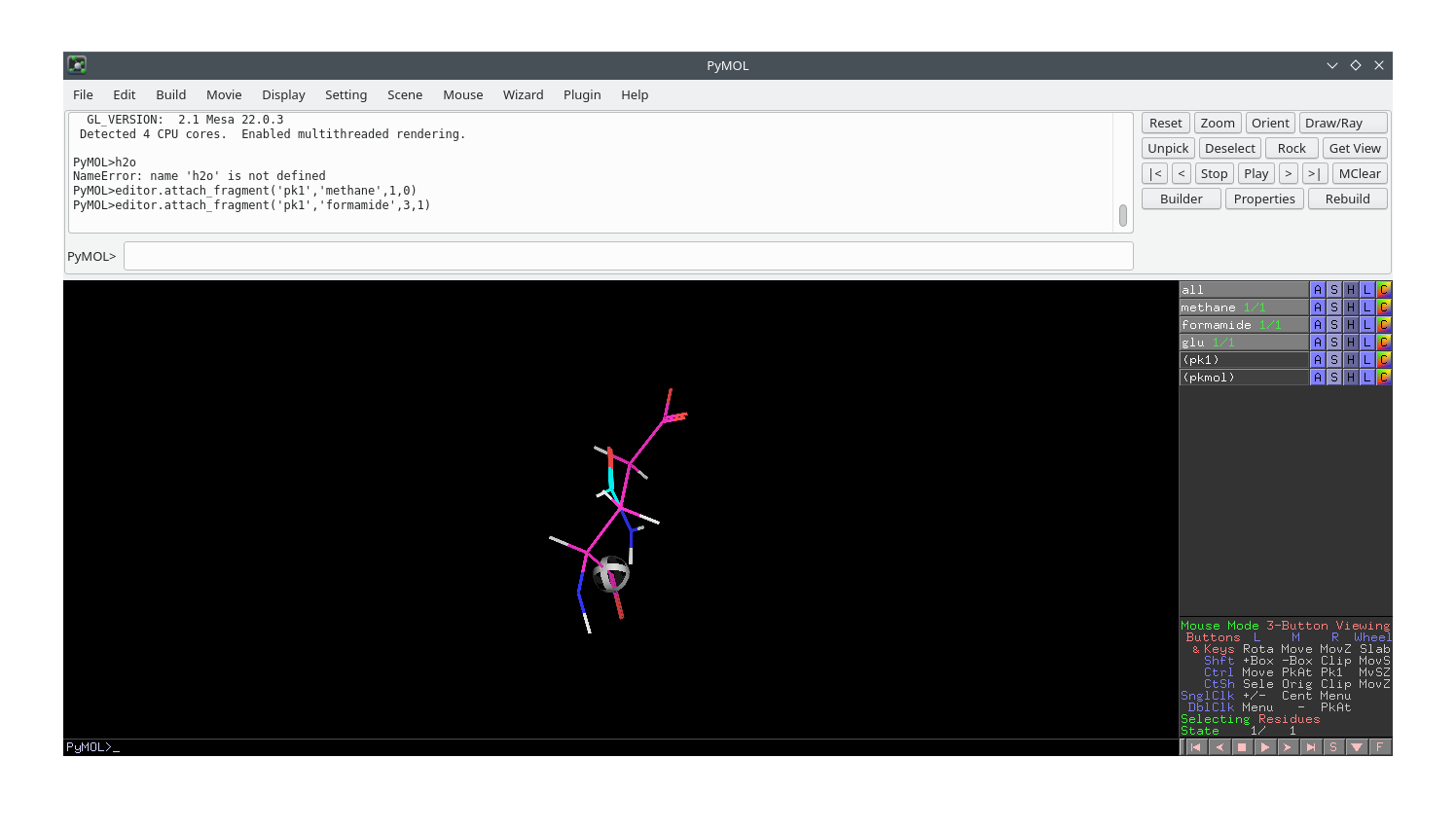Open Label menu for (pkmol) selection
Viewport: 1456px width, 831px height.
(1367, 378)
